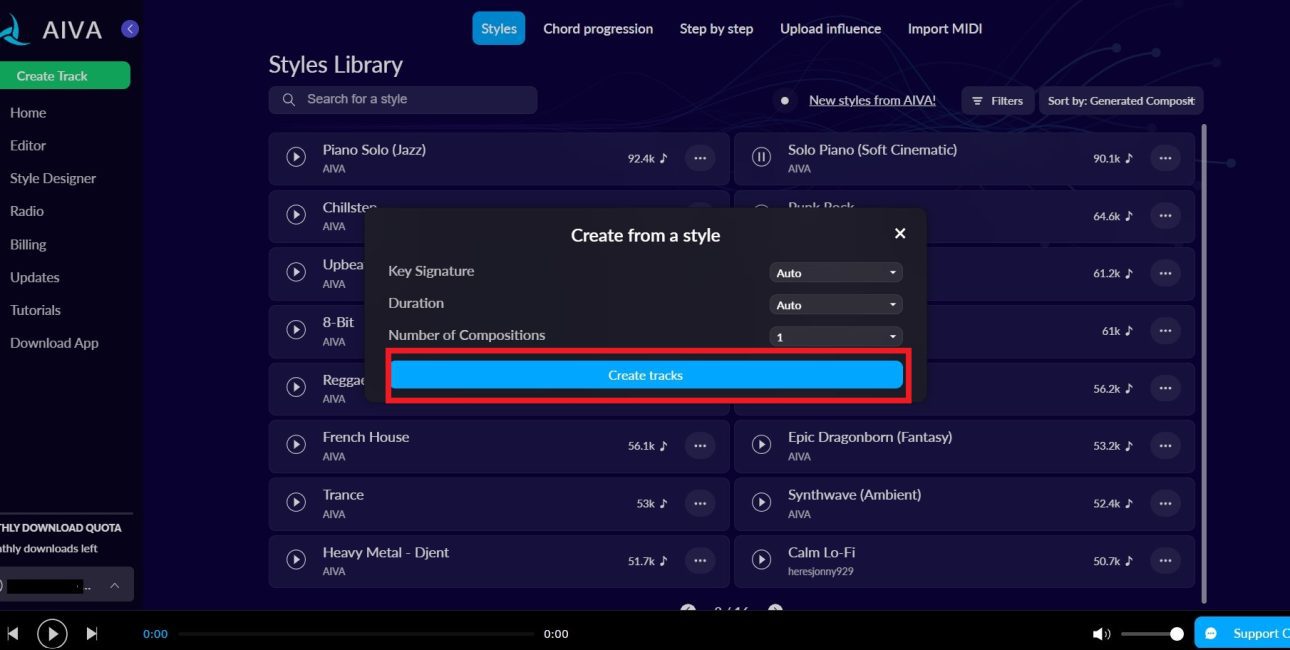Collapse the sidebar with the arrow icon
The width and height of the screenshot is (1290, 650).
(x=130, y=29)
